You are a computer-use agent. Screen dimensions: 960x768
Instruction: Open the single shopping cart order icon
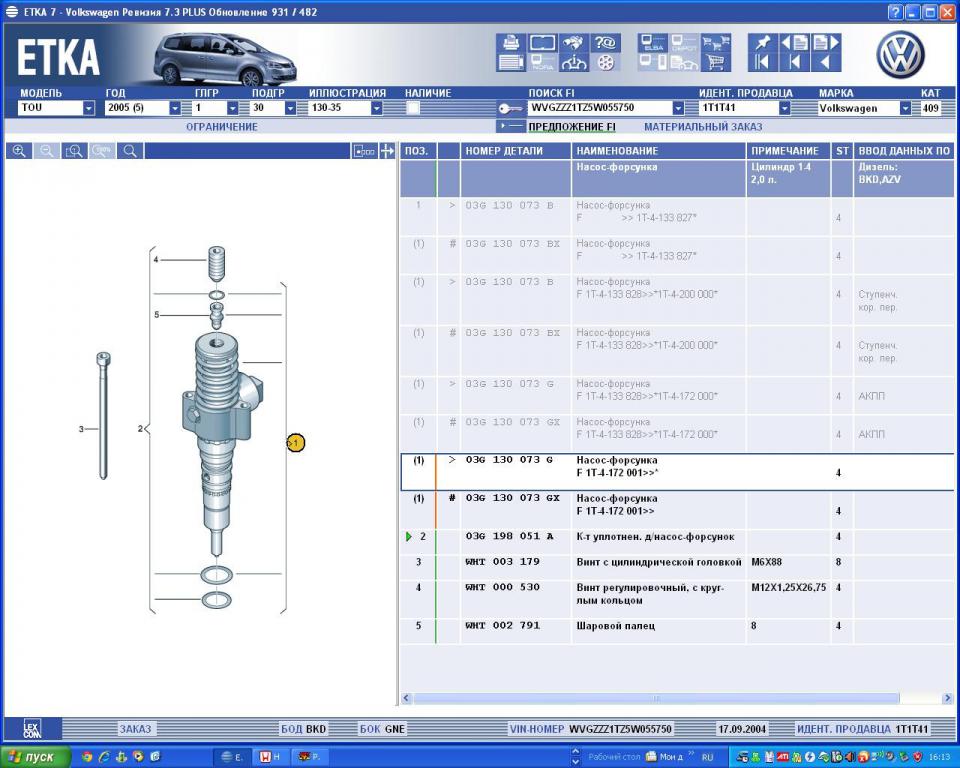tap(715, 62)
